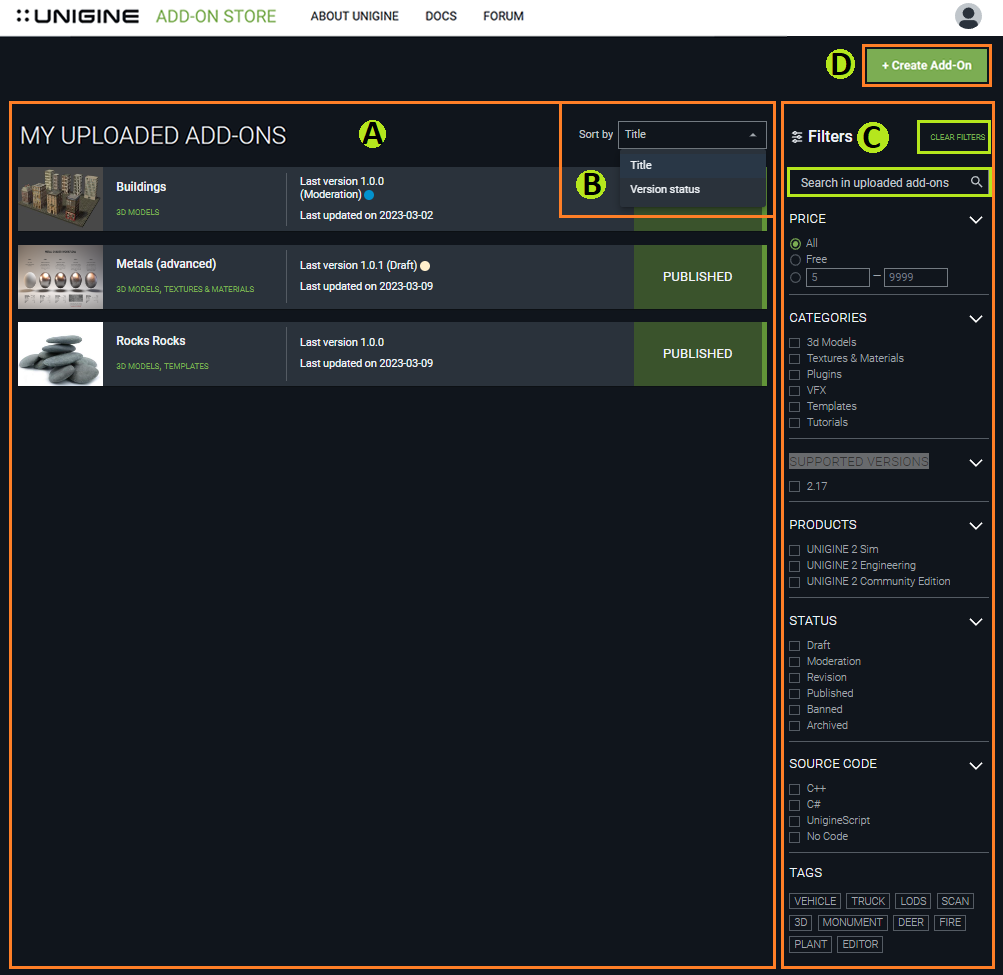Collapse the SUPPORTED VERSIONS section
Image resolution: width=1003 pixels, height=975 pixels.
pyautogui.click(x=975, y=463)
